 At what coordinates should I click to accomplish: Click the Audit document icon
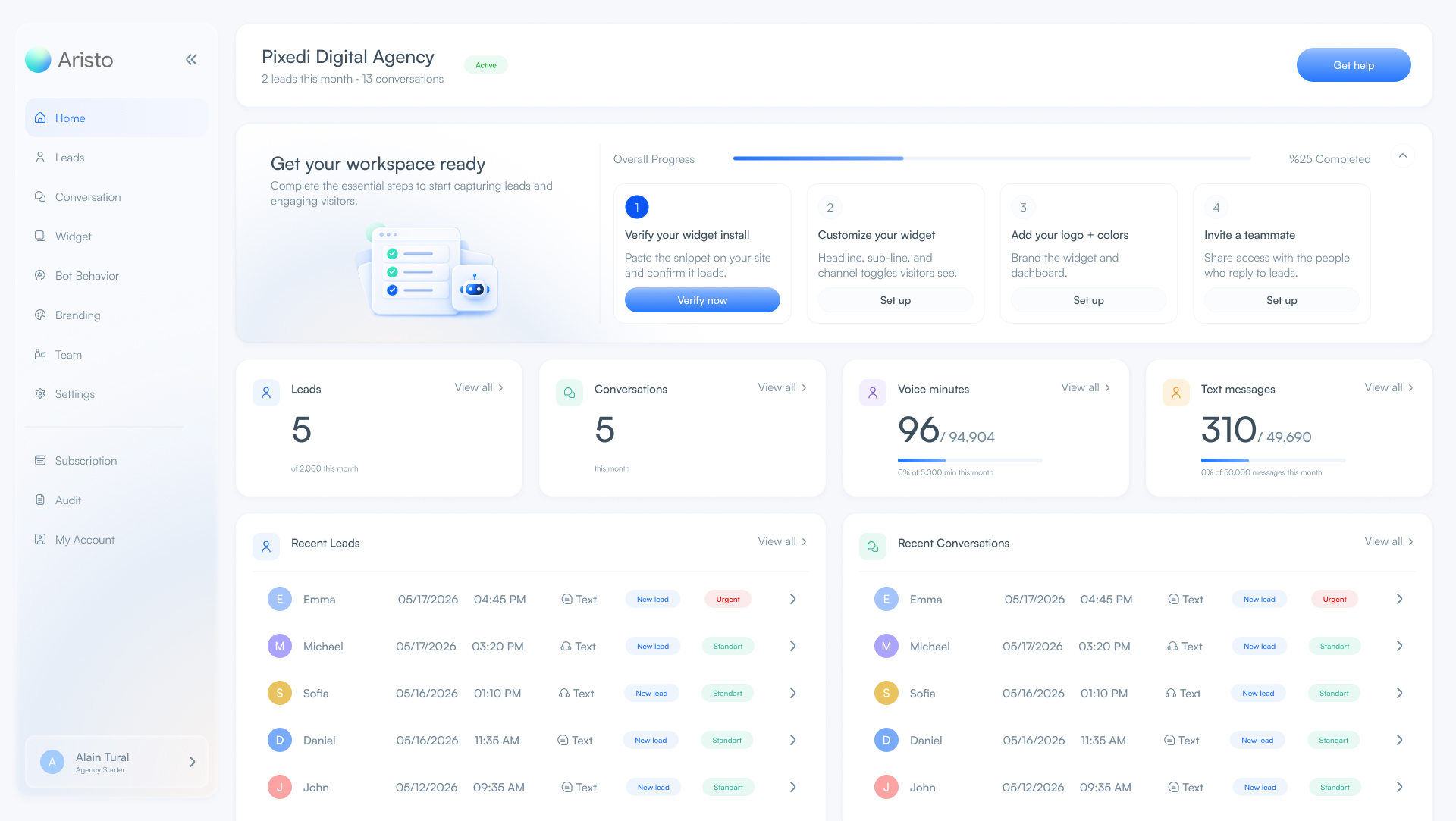pyautogui.click(x=40, y=500)
